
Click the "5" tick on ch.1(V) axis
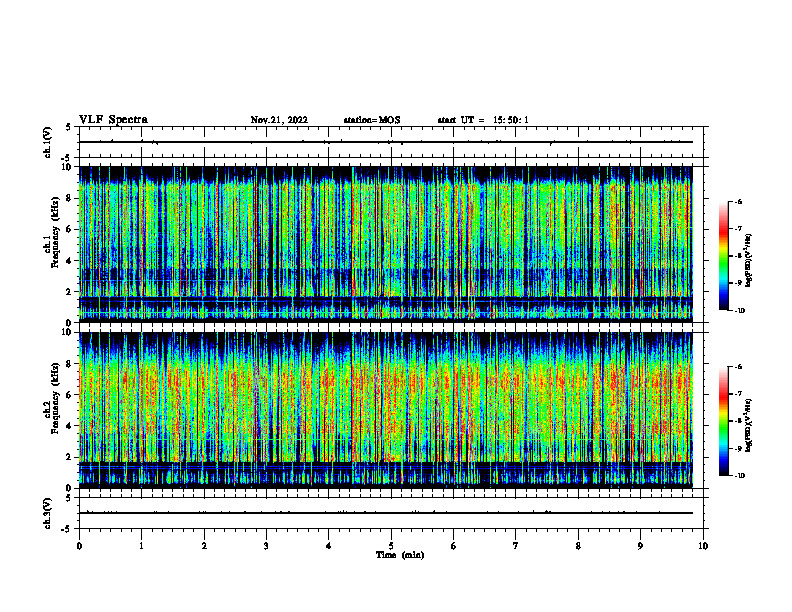click(68, 127)
